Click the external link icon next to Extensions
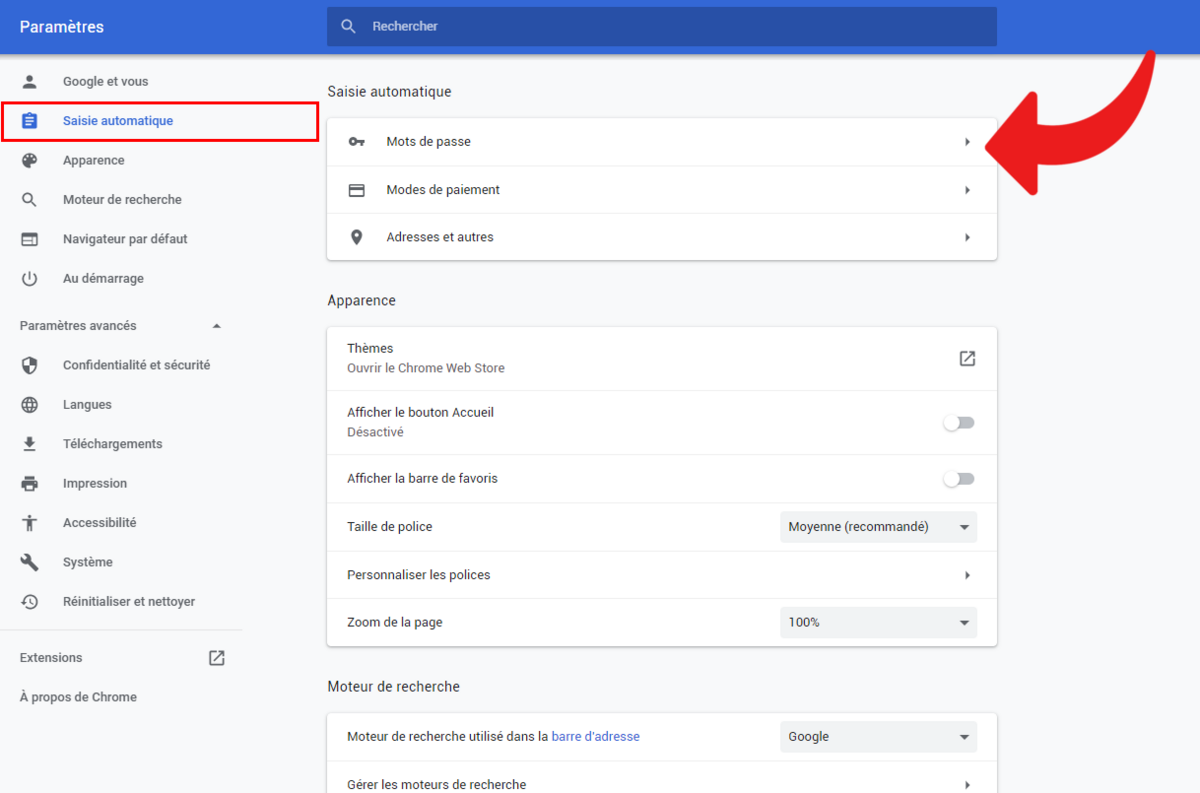The height and width of the screenshot is (793, 1200). pos(216,658)
